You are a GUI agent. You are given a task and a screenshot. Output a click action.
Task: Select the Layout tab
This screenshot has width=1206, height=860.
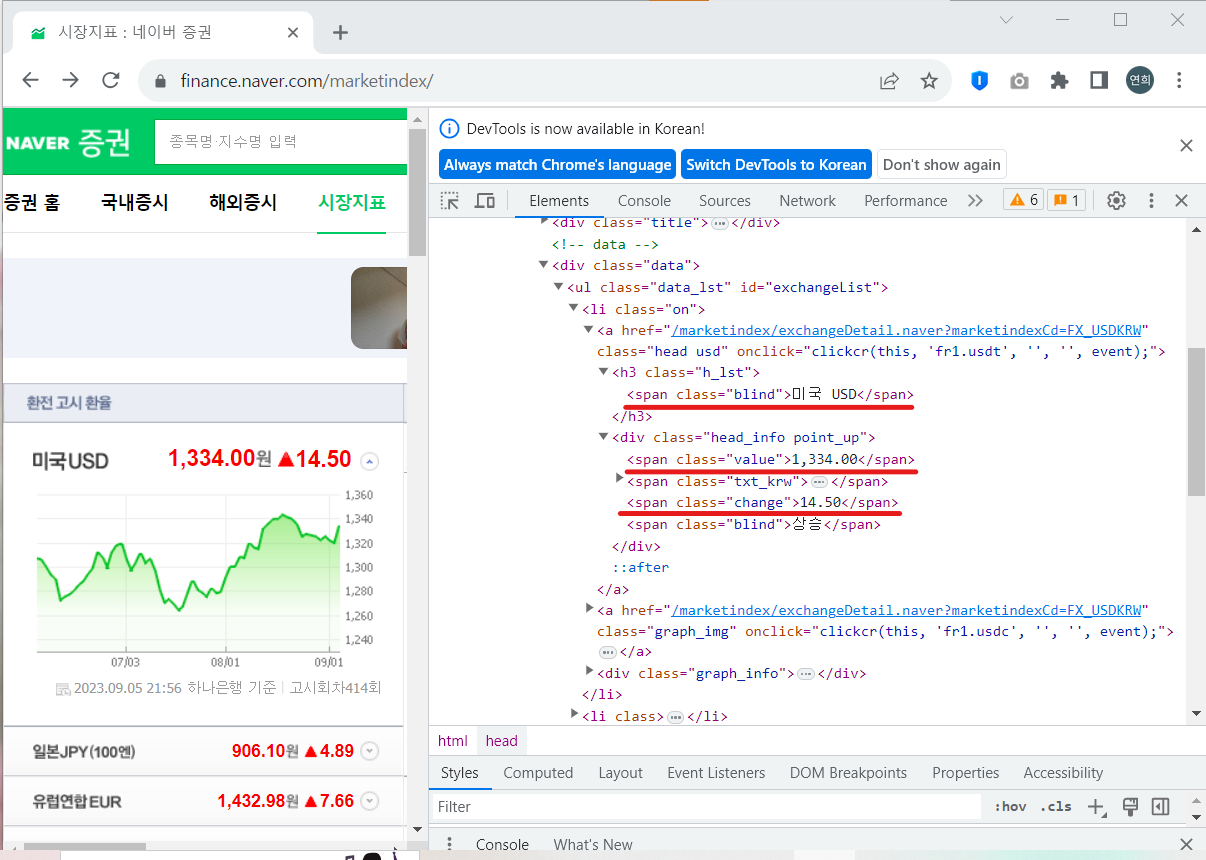click(x=620, y=773)
